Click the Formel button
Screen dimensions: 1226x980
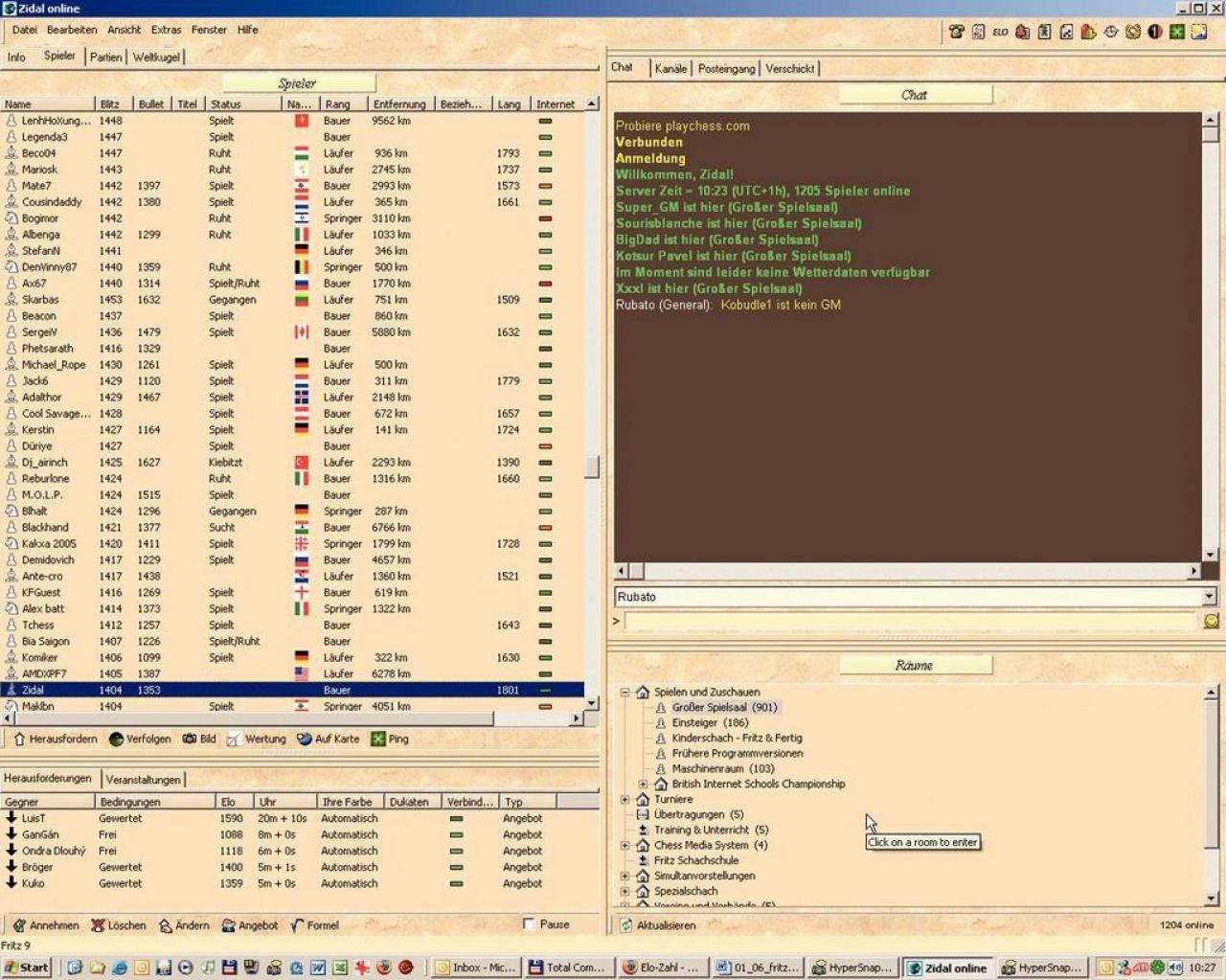point(315,925)
